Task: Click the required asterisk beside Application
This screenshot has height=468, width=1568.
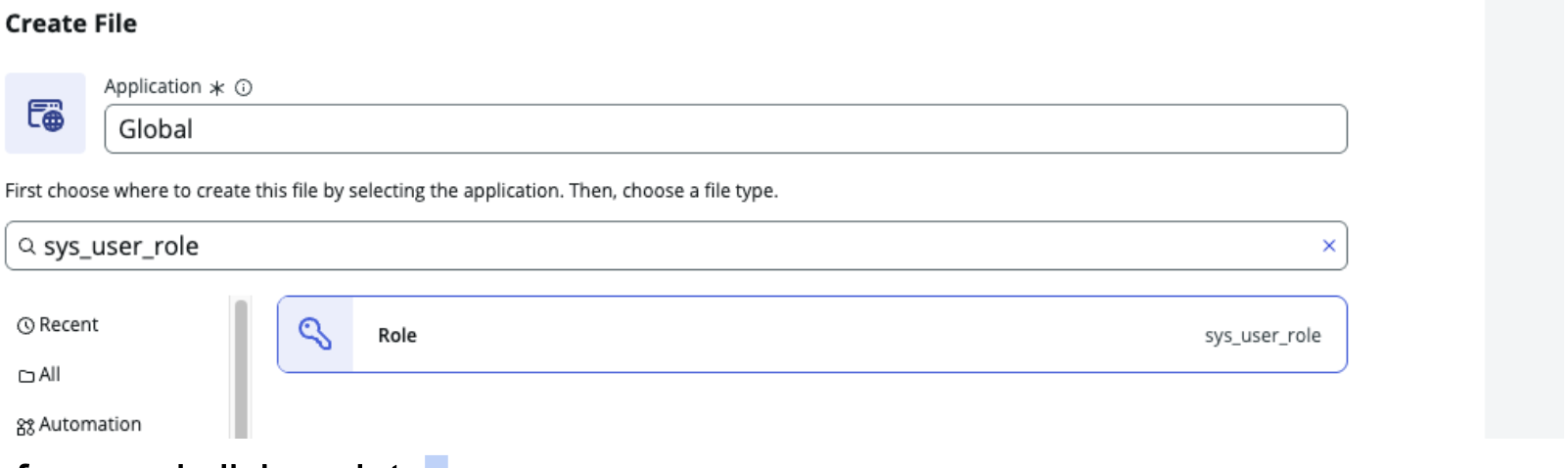Action: (217, 88)
